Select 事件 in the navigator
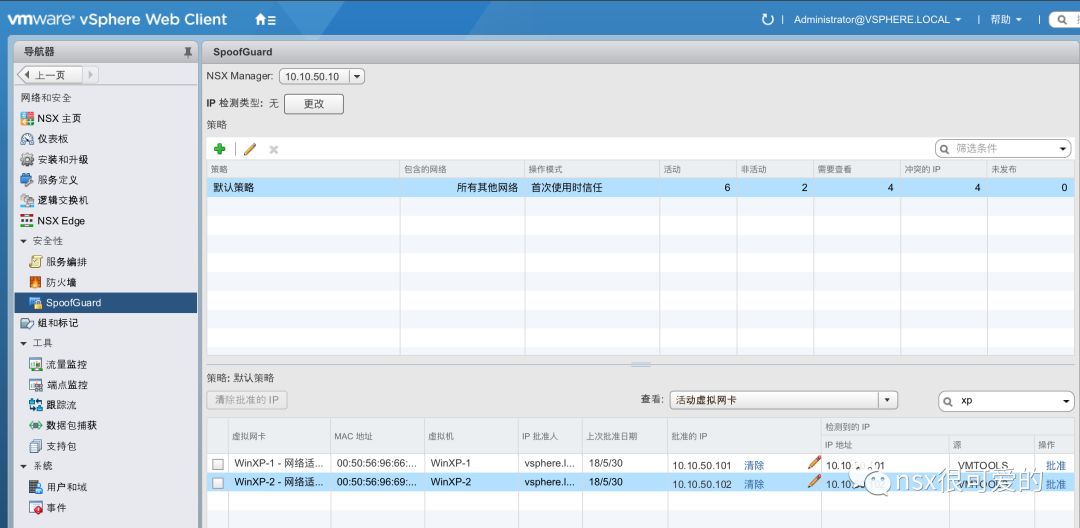The width and height of the screenshot is (1080, 528). [x=56, y=507]
